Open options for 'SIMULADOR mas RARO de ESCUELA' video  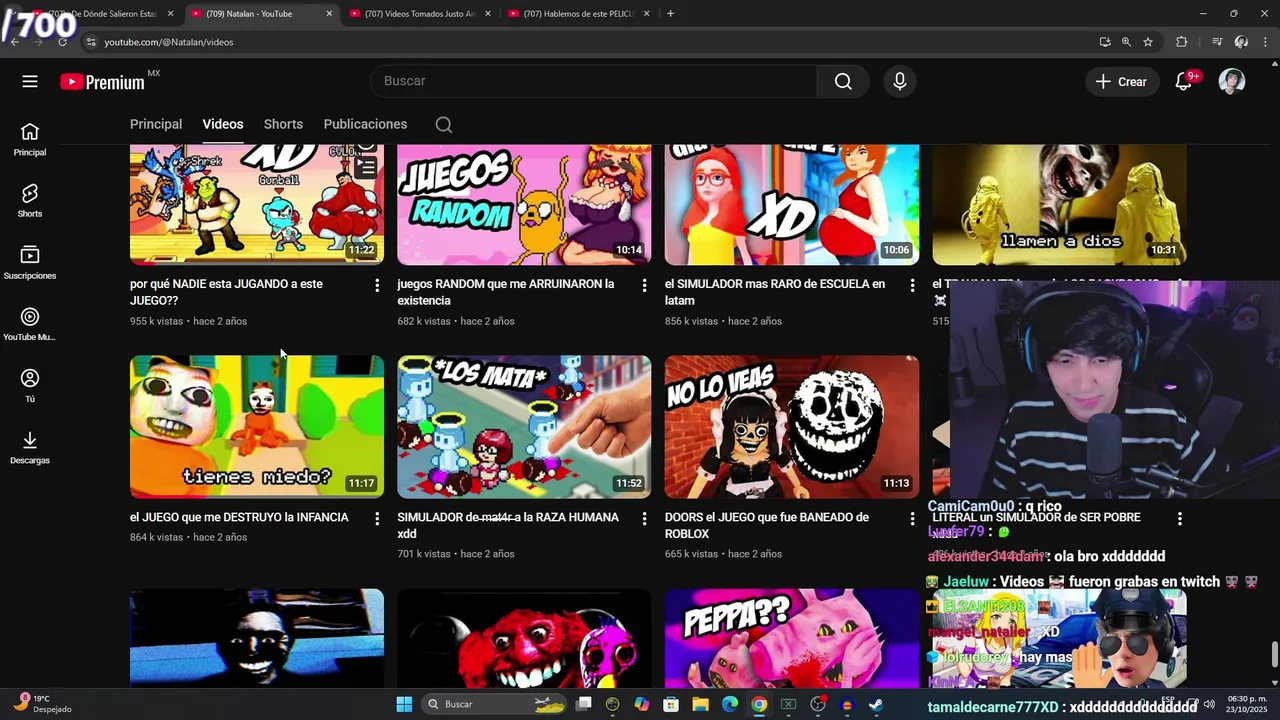pos(912,285)
